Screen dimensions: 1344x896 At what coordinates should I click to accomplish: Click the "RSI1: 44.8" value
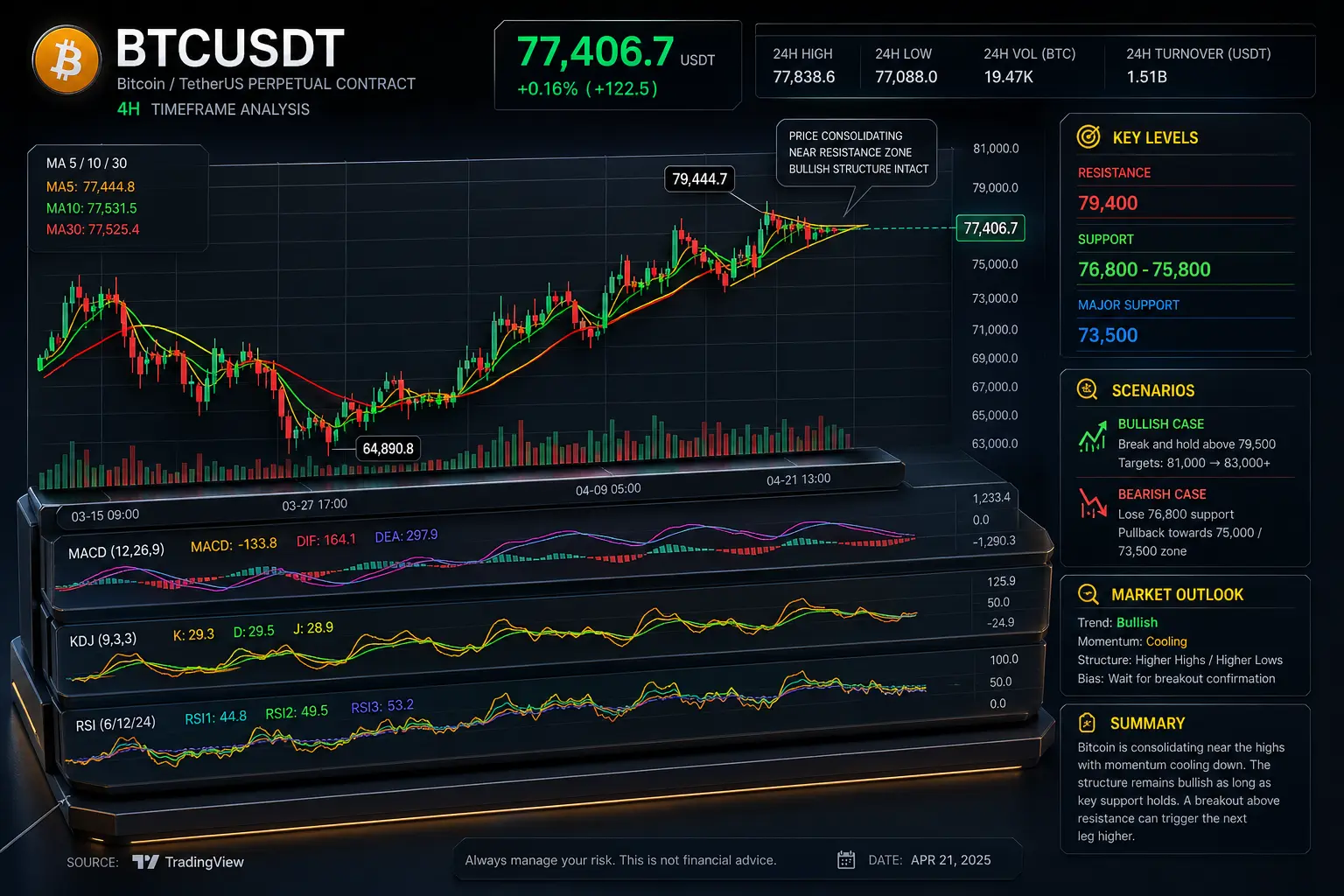click(215, 717)
